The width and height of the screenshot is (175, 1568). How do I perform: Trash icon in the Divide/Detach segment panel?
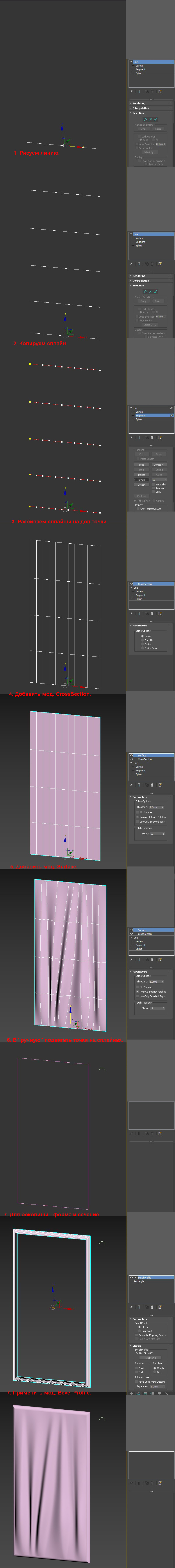(152, 438)
